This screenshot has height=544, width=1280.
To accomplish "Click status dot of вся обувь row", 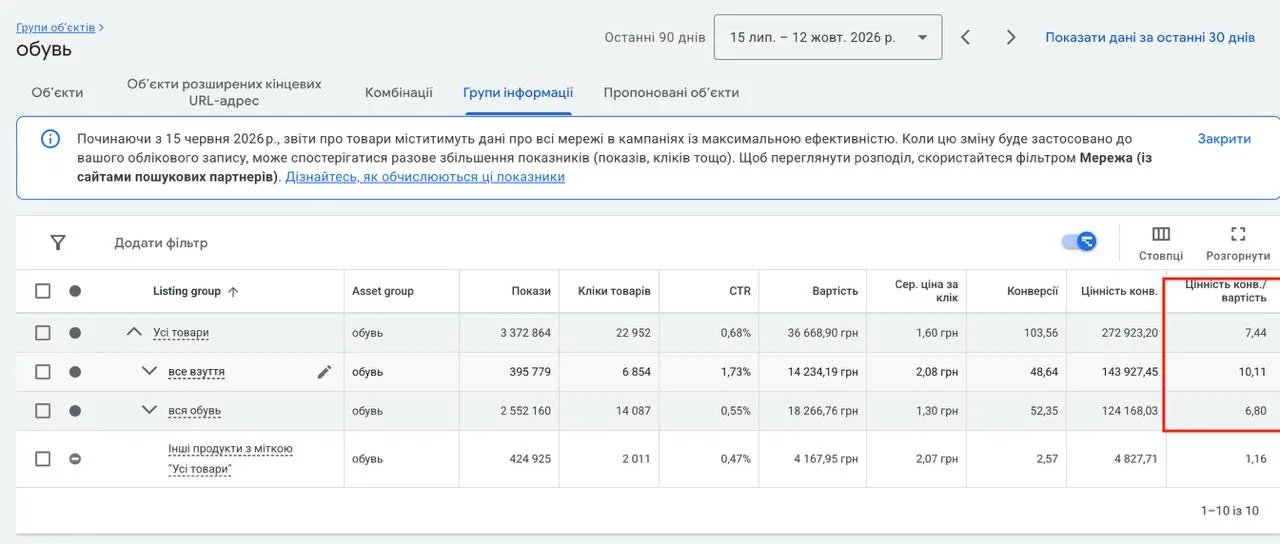I will click(x=75, y=410).
